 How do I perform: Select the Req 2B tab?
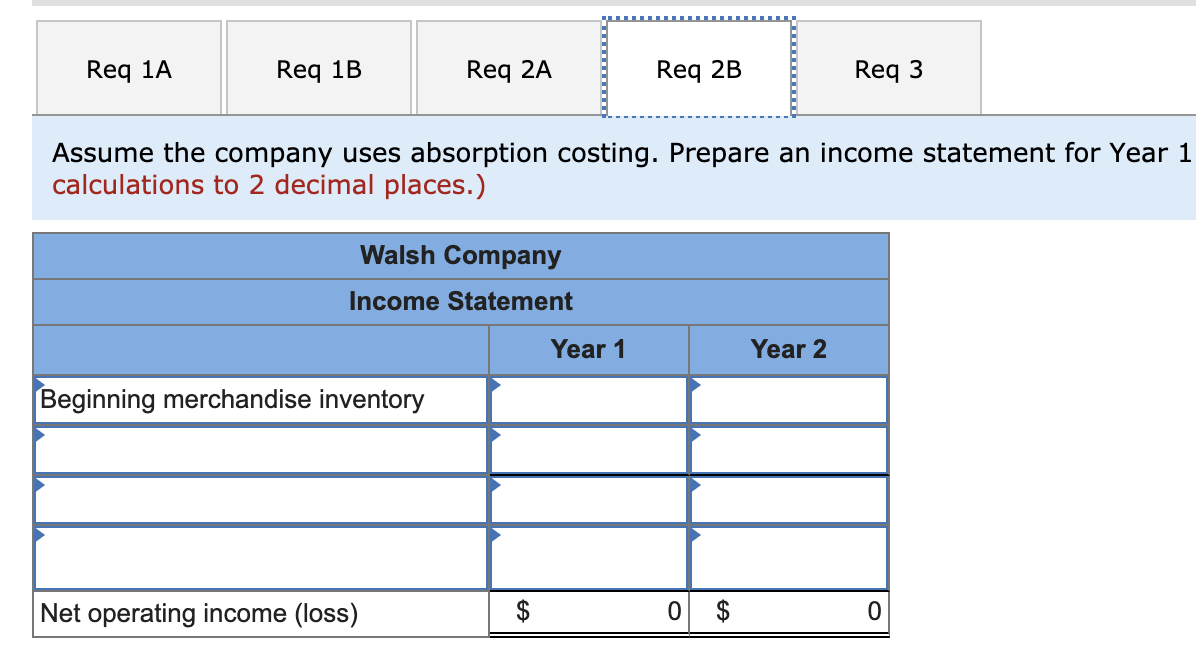pyautogui.click(x=697, y=68)
